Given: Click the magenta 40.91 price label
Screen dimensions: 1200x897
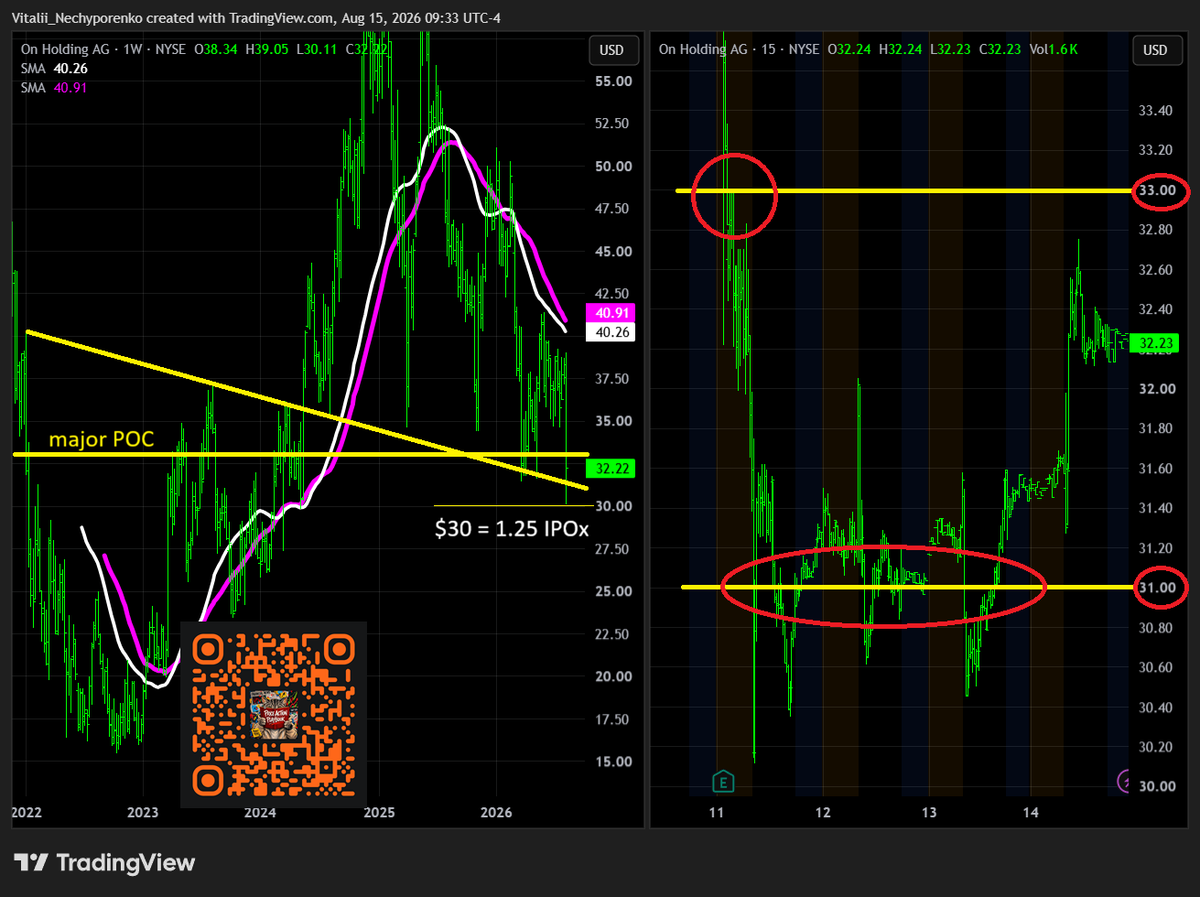Looking at the screenshot, I should tap(611, 313).
